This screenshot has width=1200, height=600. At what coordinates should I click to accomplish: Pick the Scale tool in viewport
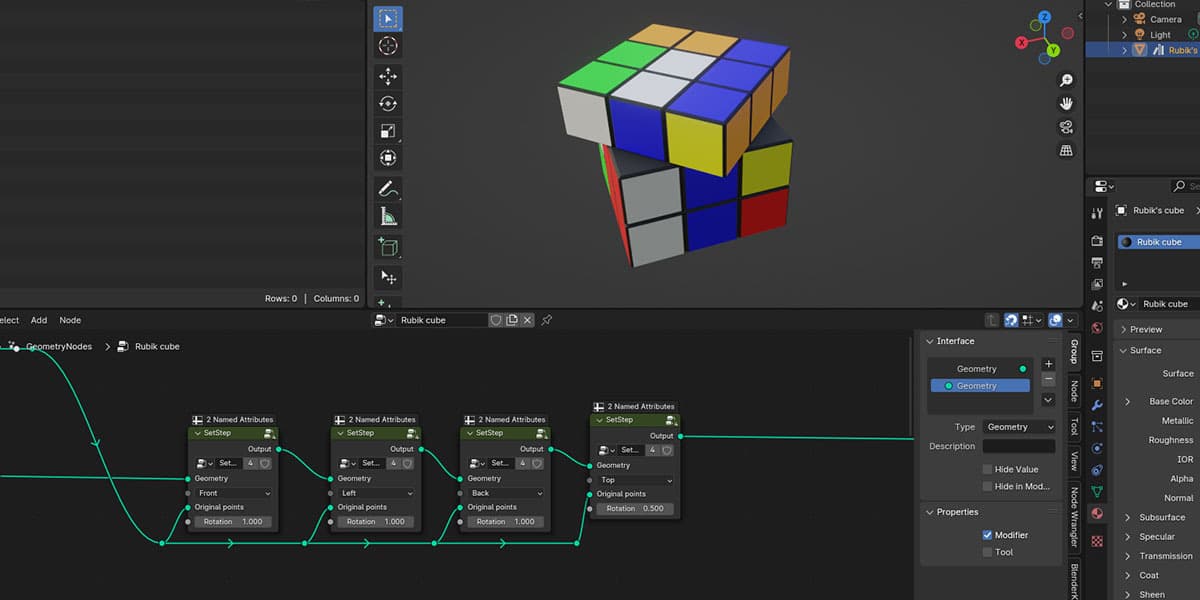pos(388,131)
